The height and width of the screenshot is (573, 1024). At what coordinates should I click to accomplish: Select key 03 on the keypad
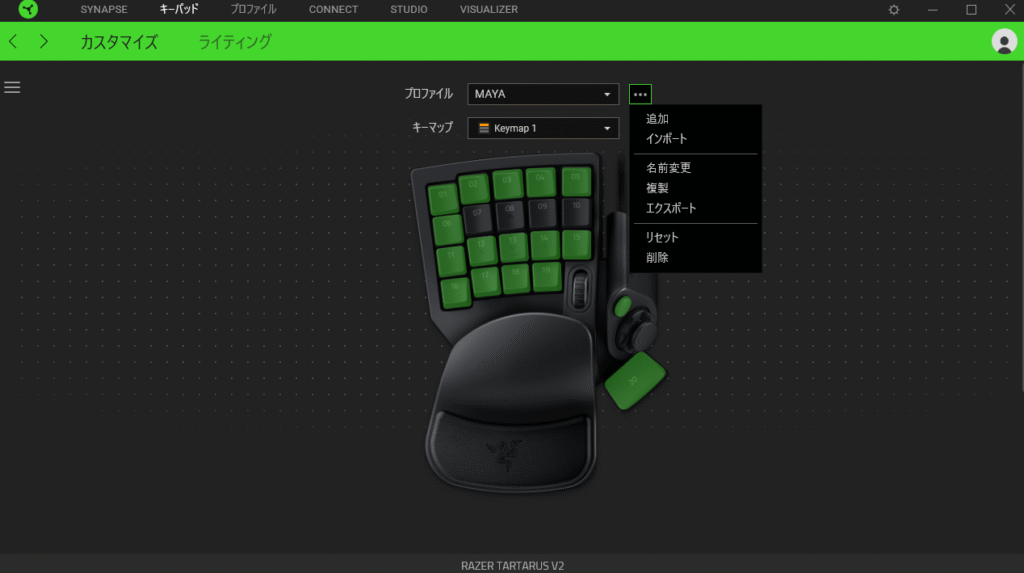click(x=507, y=184)
